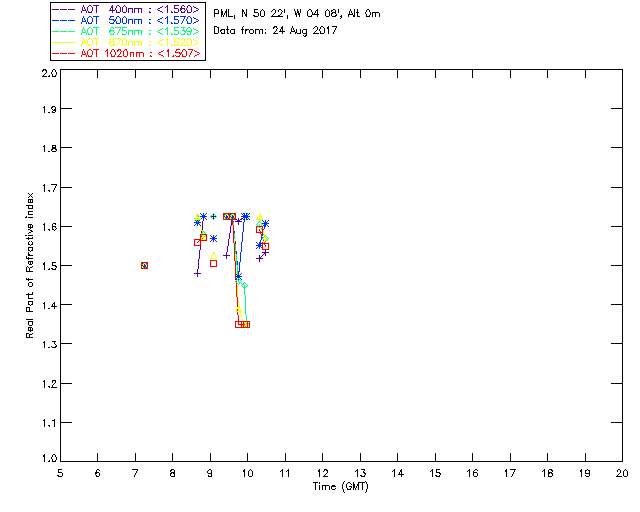Click the 15 tick label on time axis

click(x=435, y=473)
